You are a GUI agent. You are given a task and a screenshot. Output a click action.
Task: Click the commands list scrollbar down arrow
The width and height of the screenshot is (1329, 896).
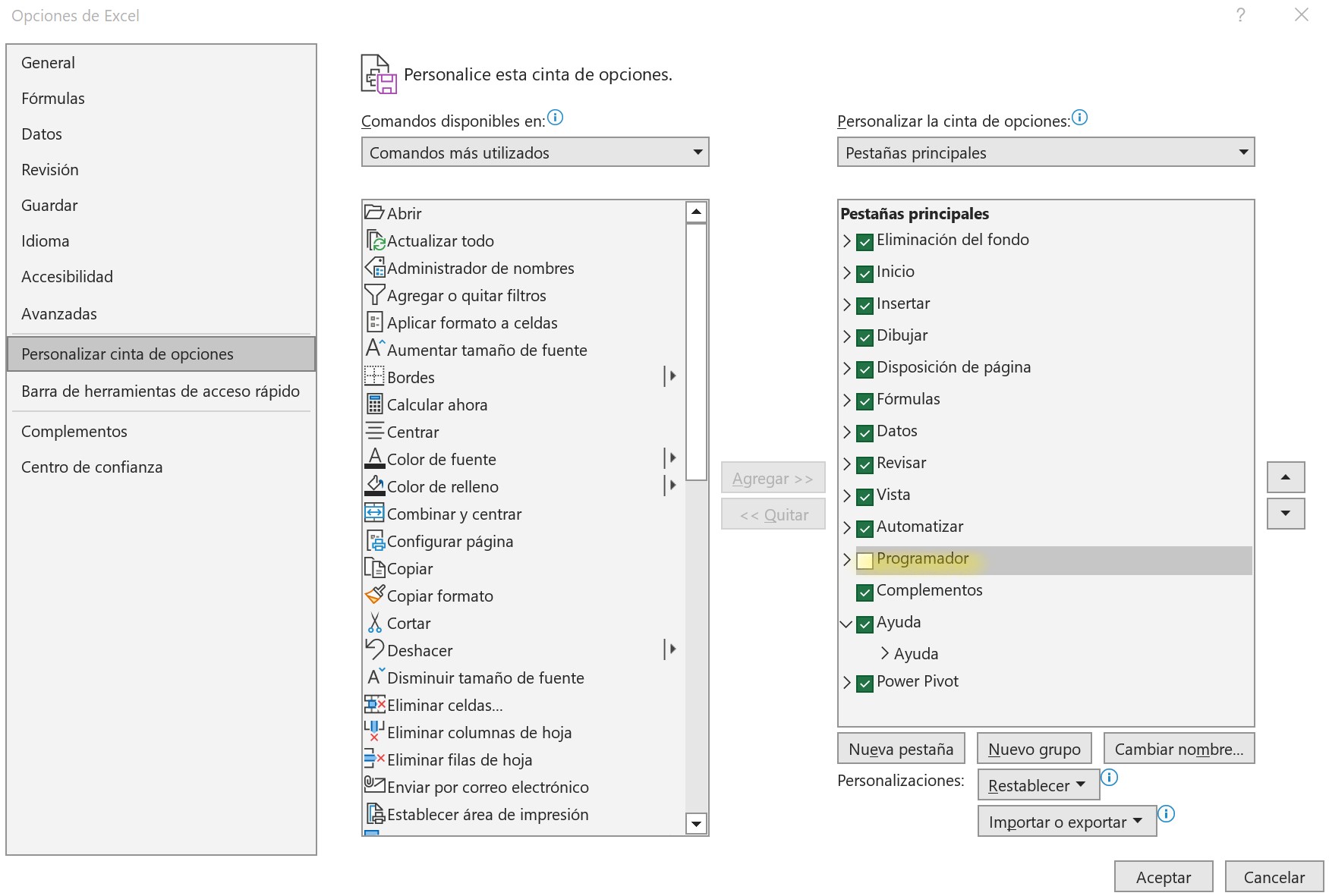[694, 824]
